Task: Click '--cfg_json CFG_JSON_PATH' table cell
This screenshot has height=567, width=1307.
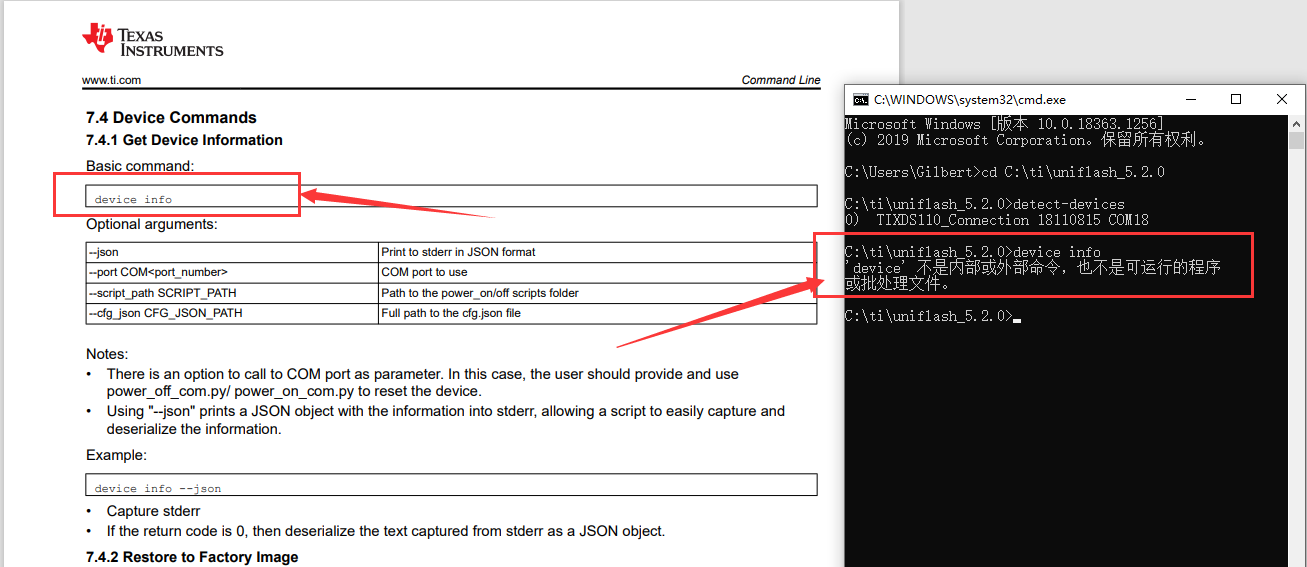Action: [233, 313]
